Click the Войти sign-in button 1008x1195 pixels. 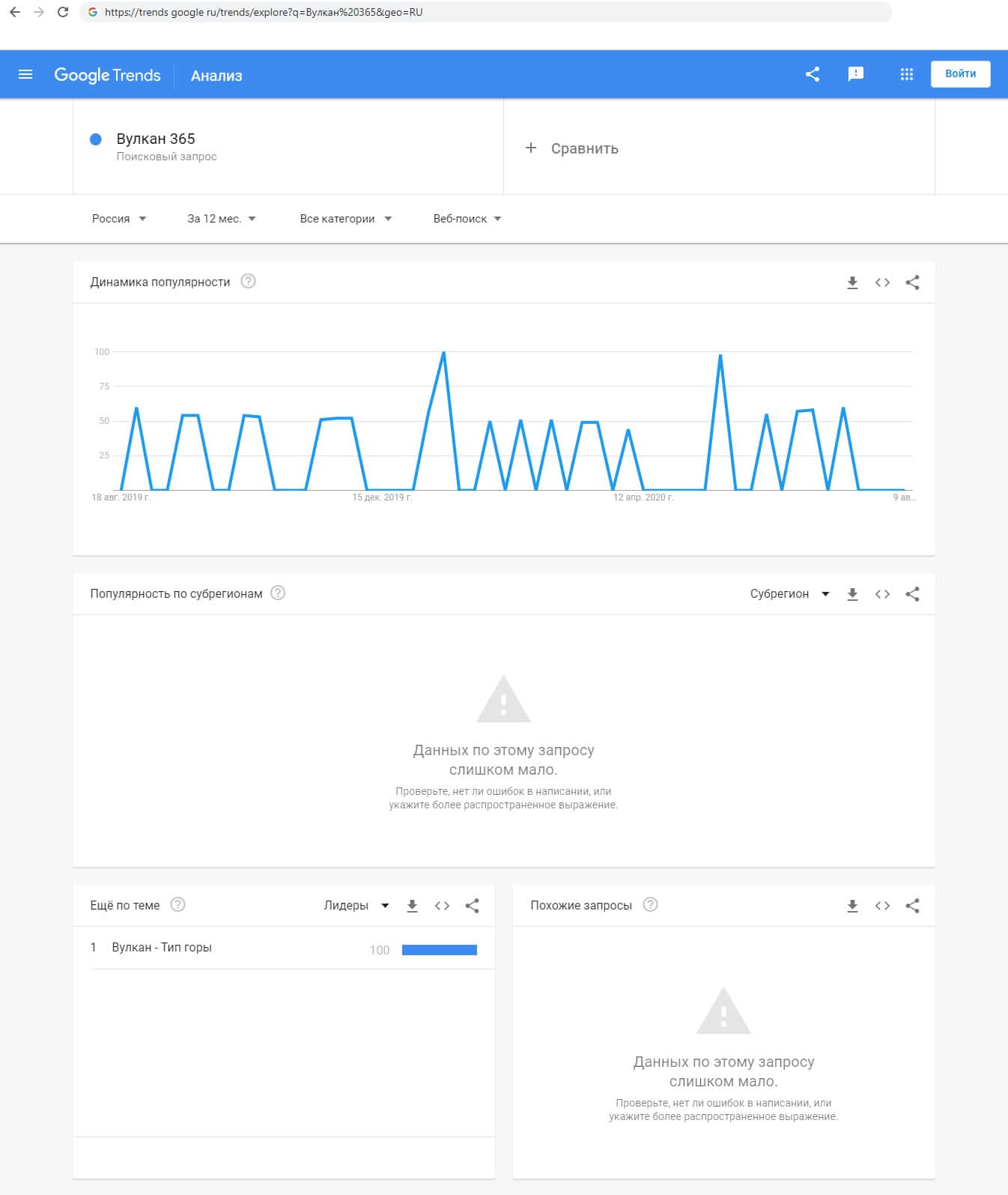[960, 74]
